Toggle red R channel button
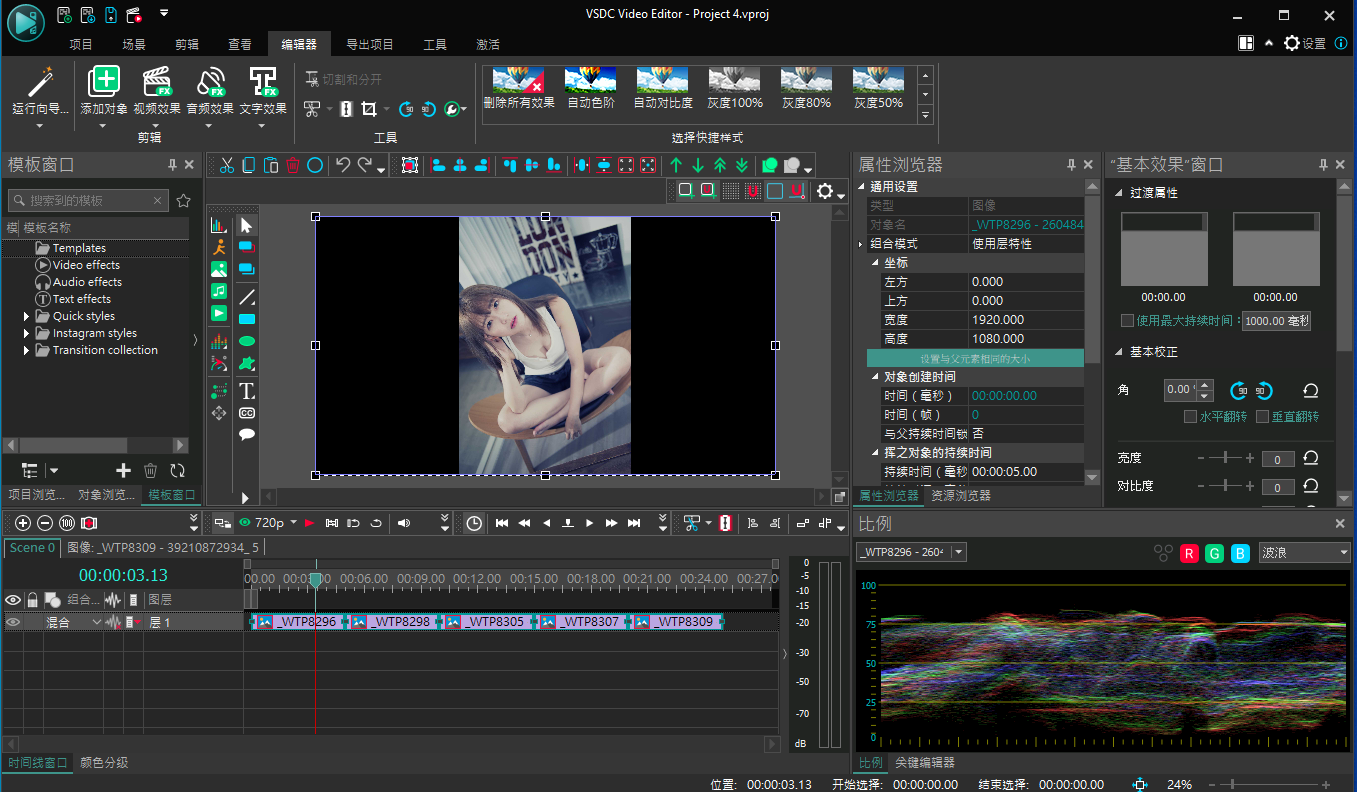The image size is (1357, 792). [x=1189, y=552]
